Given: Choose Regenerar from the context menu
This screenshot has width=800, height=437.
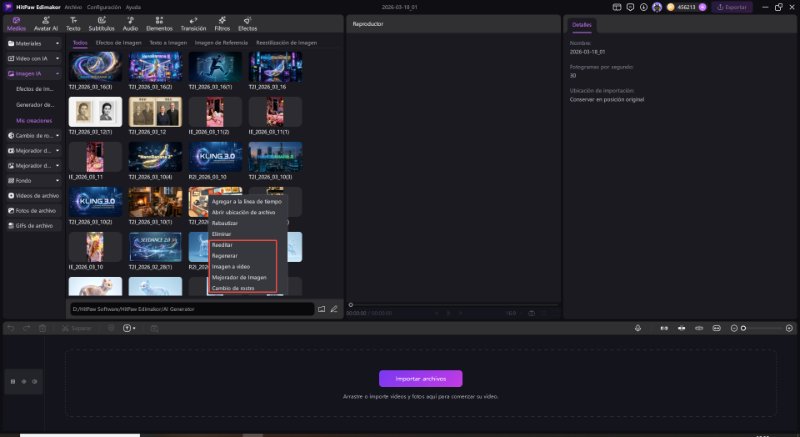Looking at the screenshot, I should pos(225,255).
